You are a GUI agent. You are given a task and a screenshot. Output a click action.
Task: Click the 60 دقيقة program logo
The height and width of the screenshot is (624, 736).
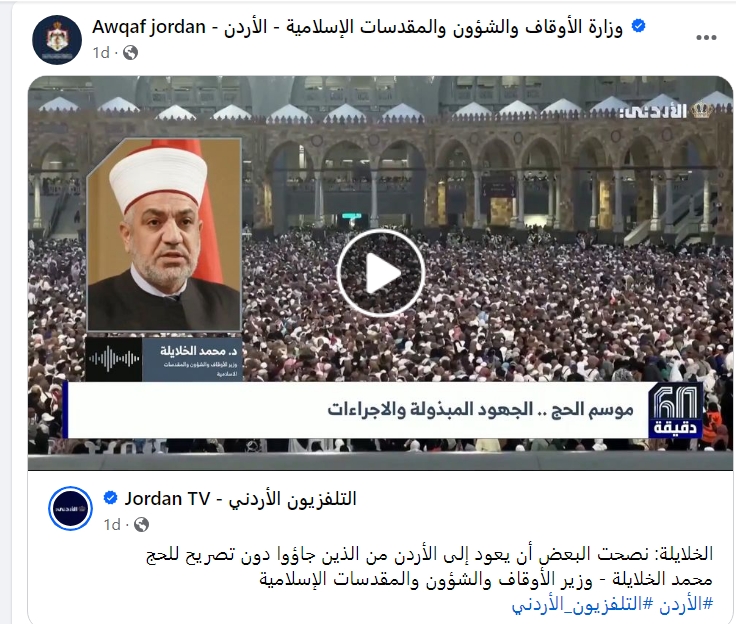[675, 411]
